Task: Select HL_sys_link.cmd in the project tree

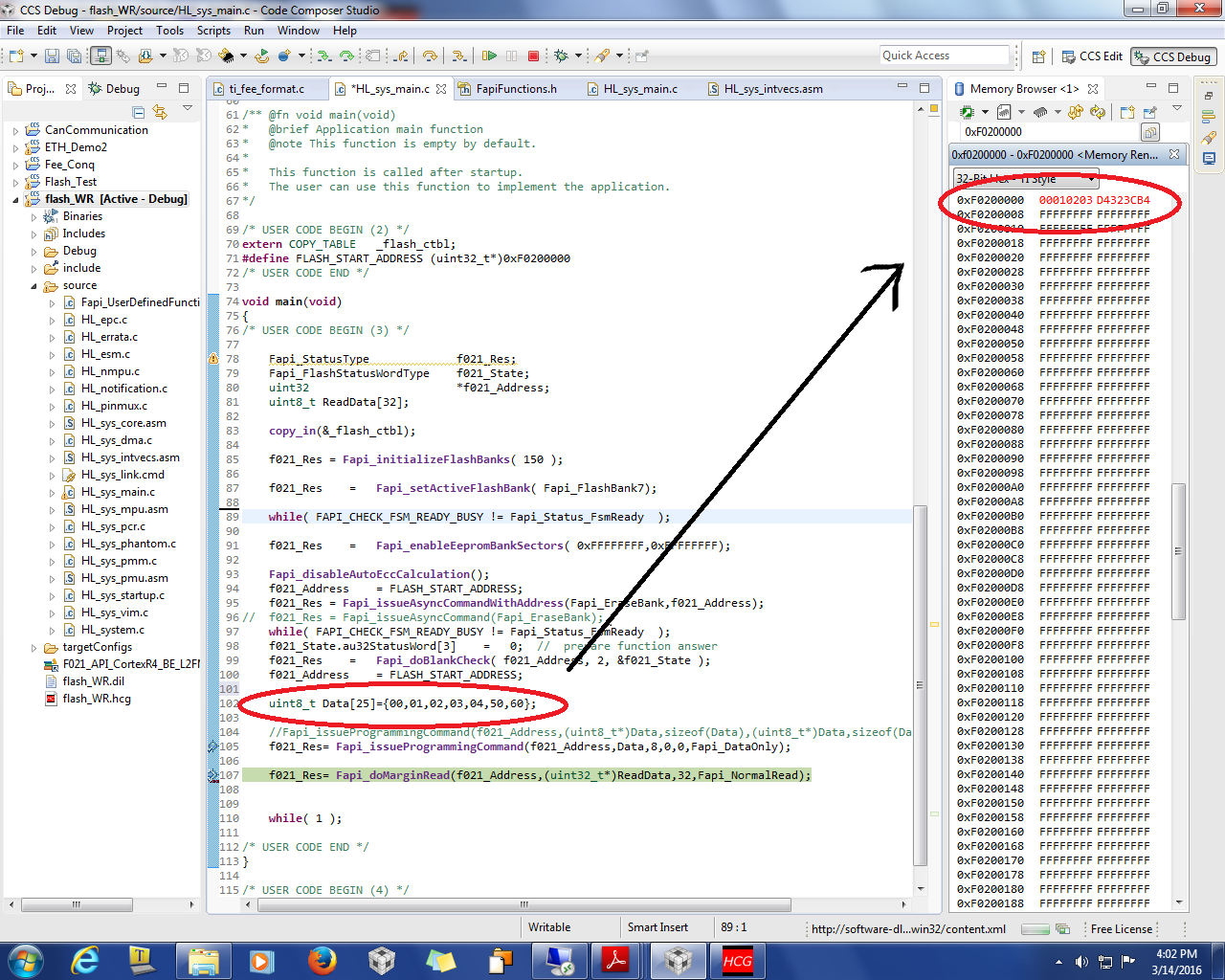Action: (x=122, y=475)
